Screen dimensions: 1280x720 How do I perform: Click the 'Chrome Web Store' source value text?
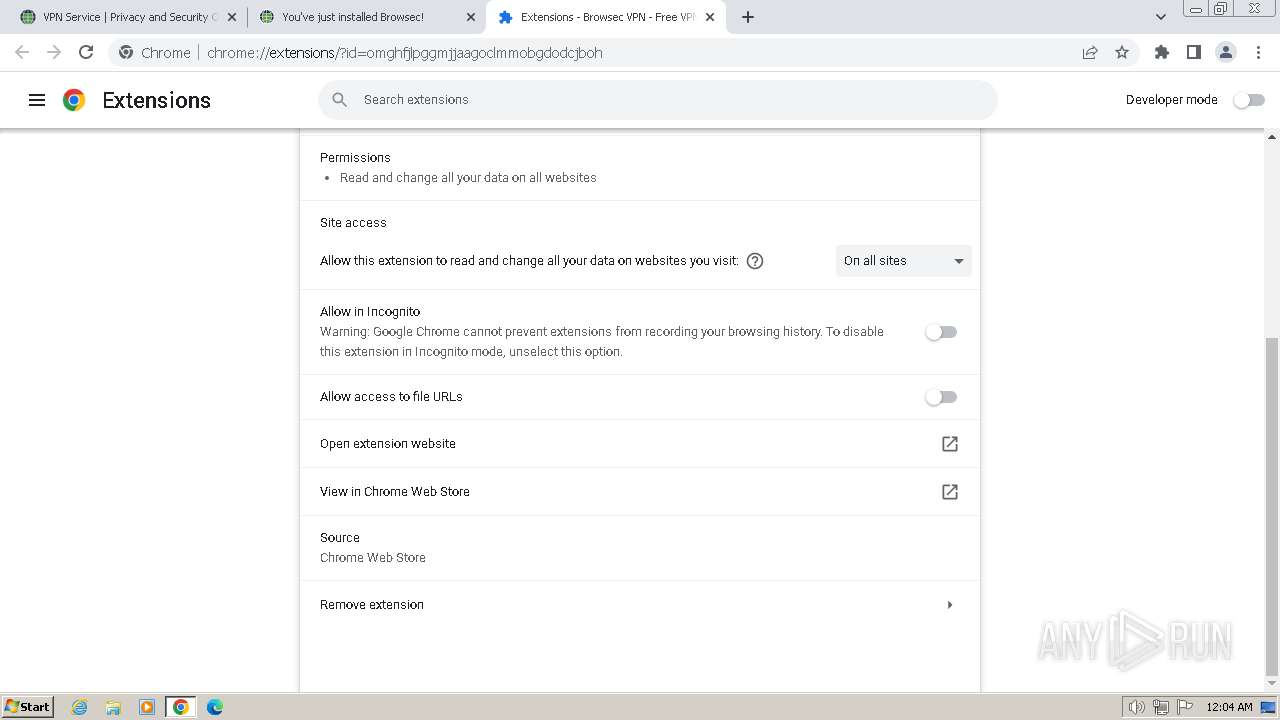coord(373,558)
